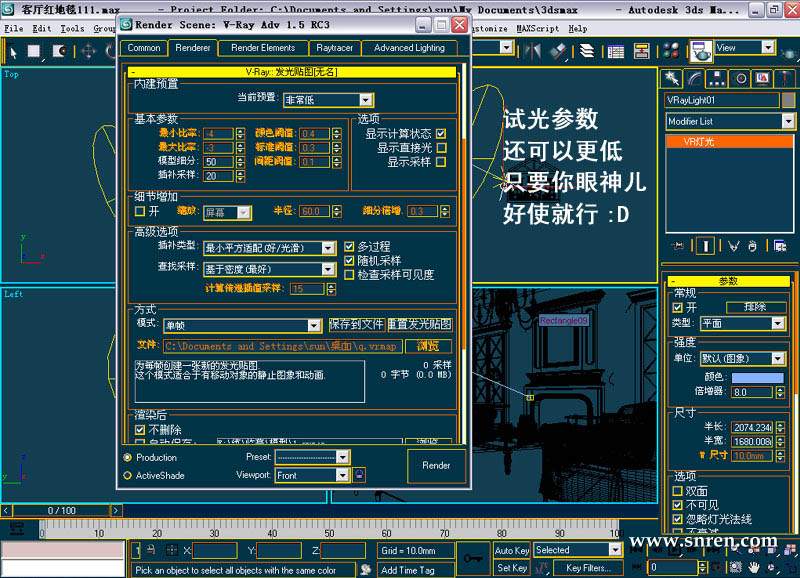
Task: Open the 当前预置 preset dropdown
Action: coord(328,100)
